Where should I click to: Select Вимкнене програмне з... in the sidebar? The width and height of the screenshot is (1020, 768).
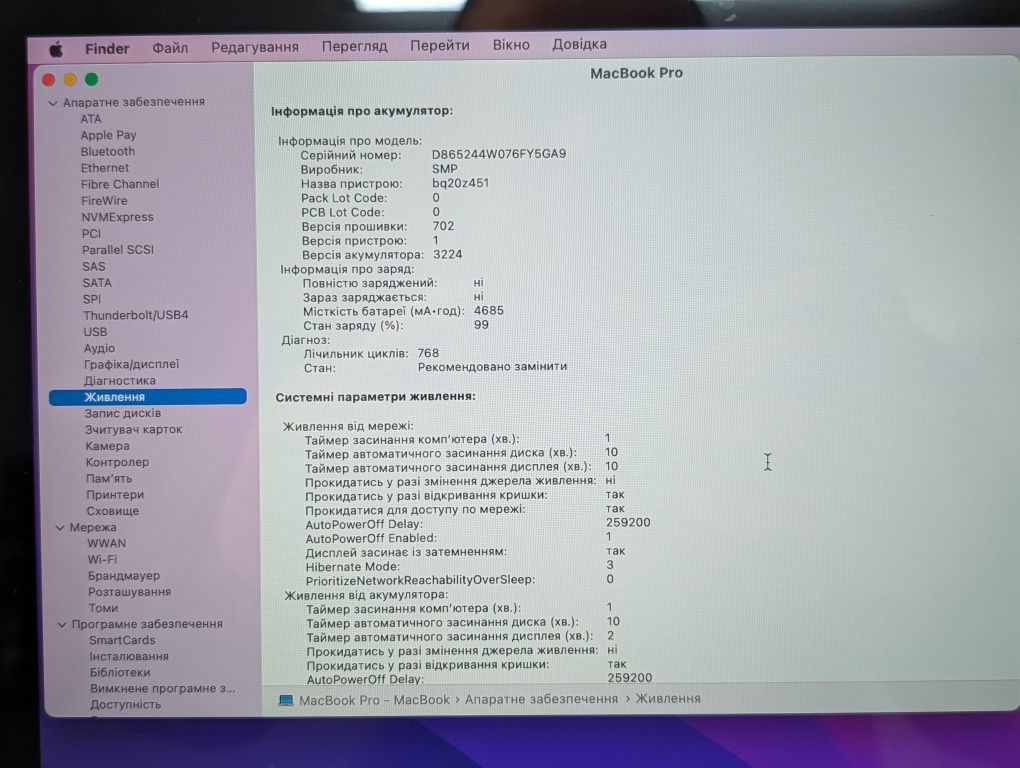coord(163,689)
